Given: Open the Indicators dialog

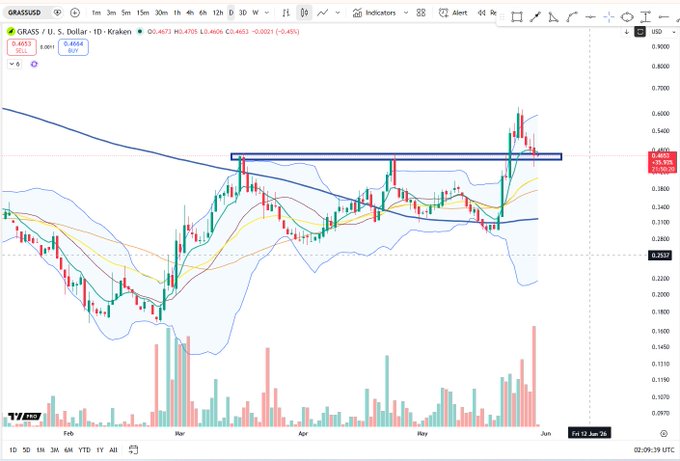Looking at the screenshot, I should click(x=374, y=13).
